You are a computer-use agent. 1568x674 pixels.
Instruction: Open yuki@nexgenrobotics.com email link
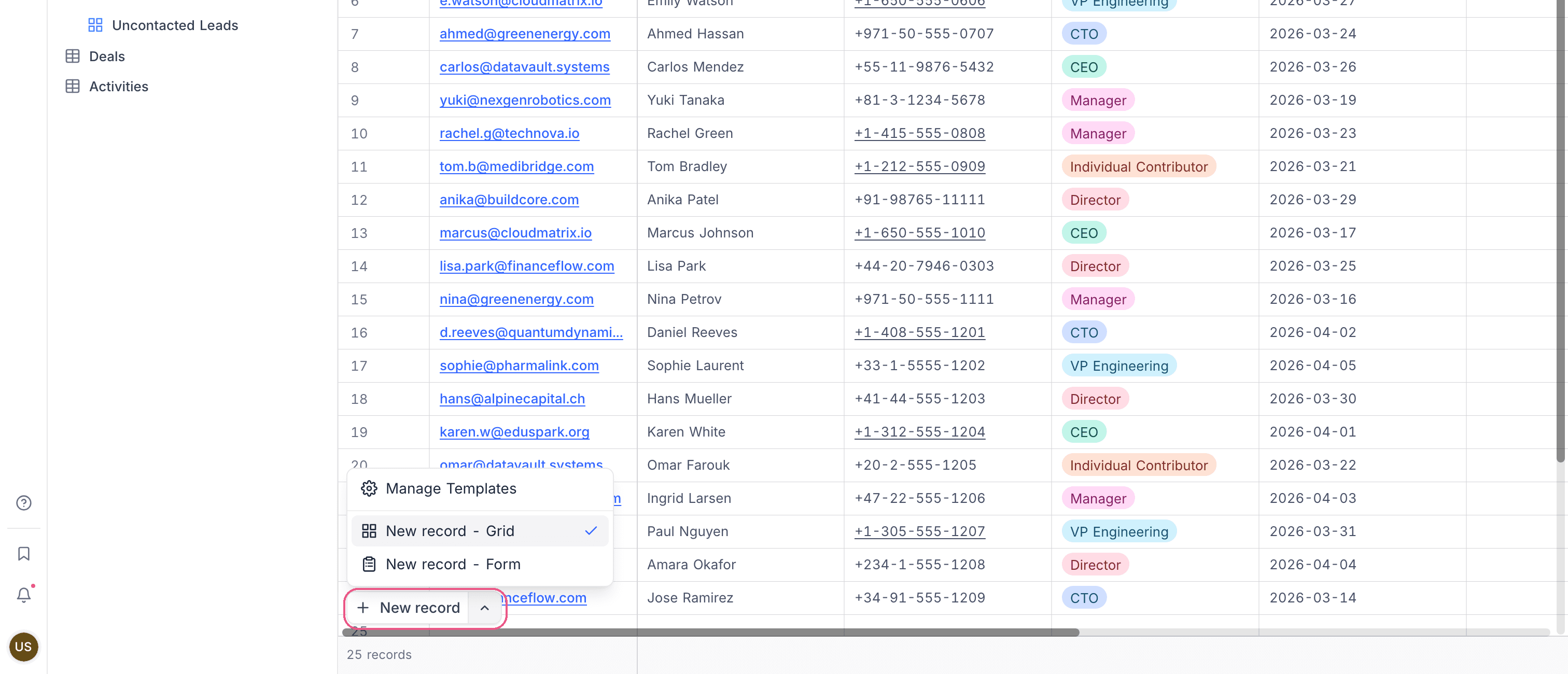525,100
